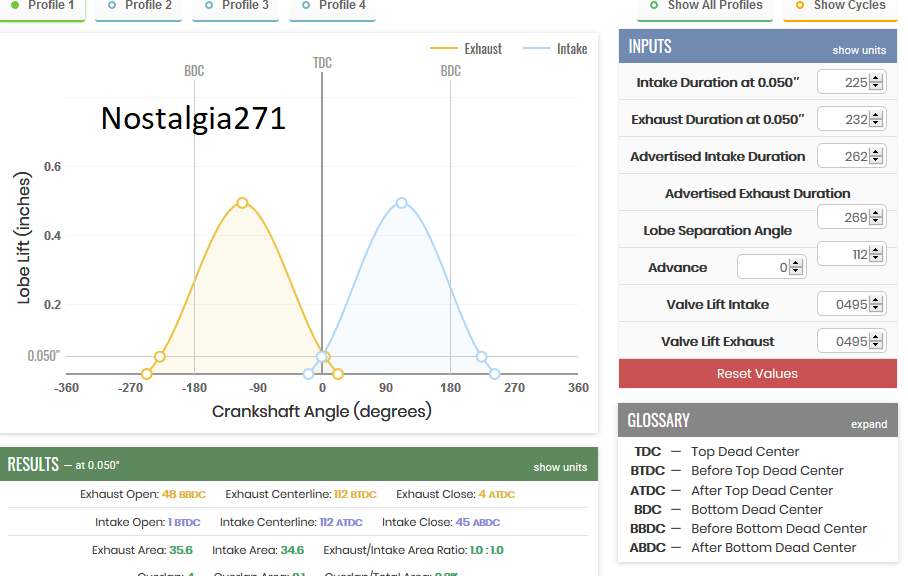Click the 'Exhaust Close: 4 ATDC' result
The height and width of the screenshot is (576, 908).
click(456, 494)
